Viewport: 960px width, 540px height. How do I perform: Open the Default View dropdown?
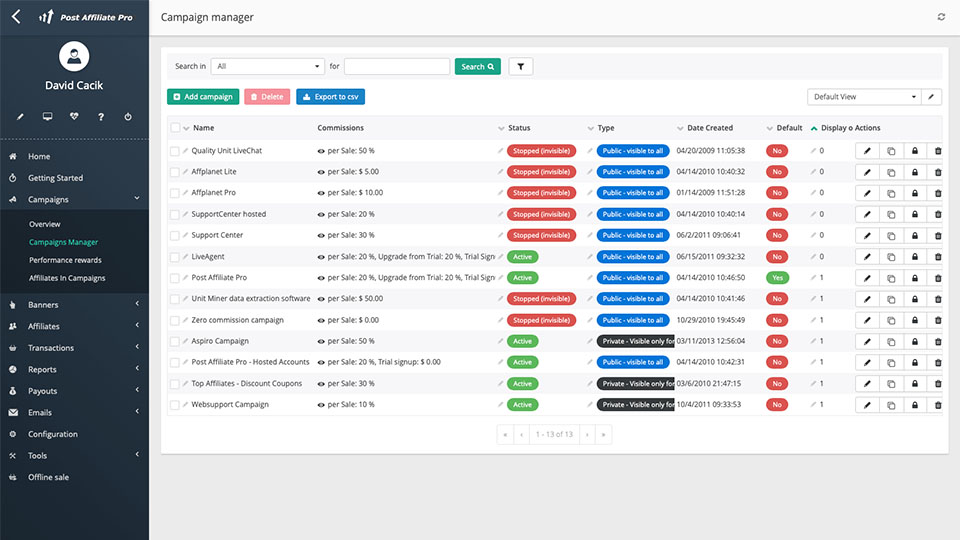864,97
